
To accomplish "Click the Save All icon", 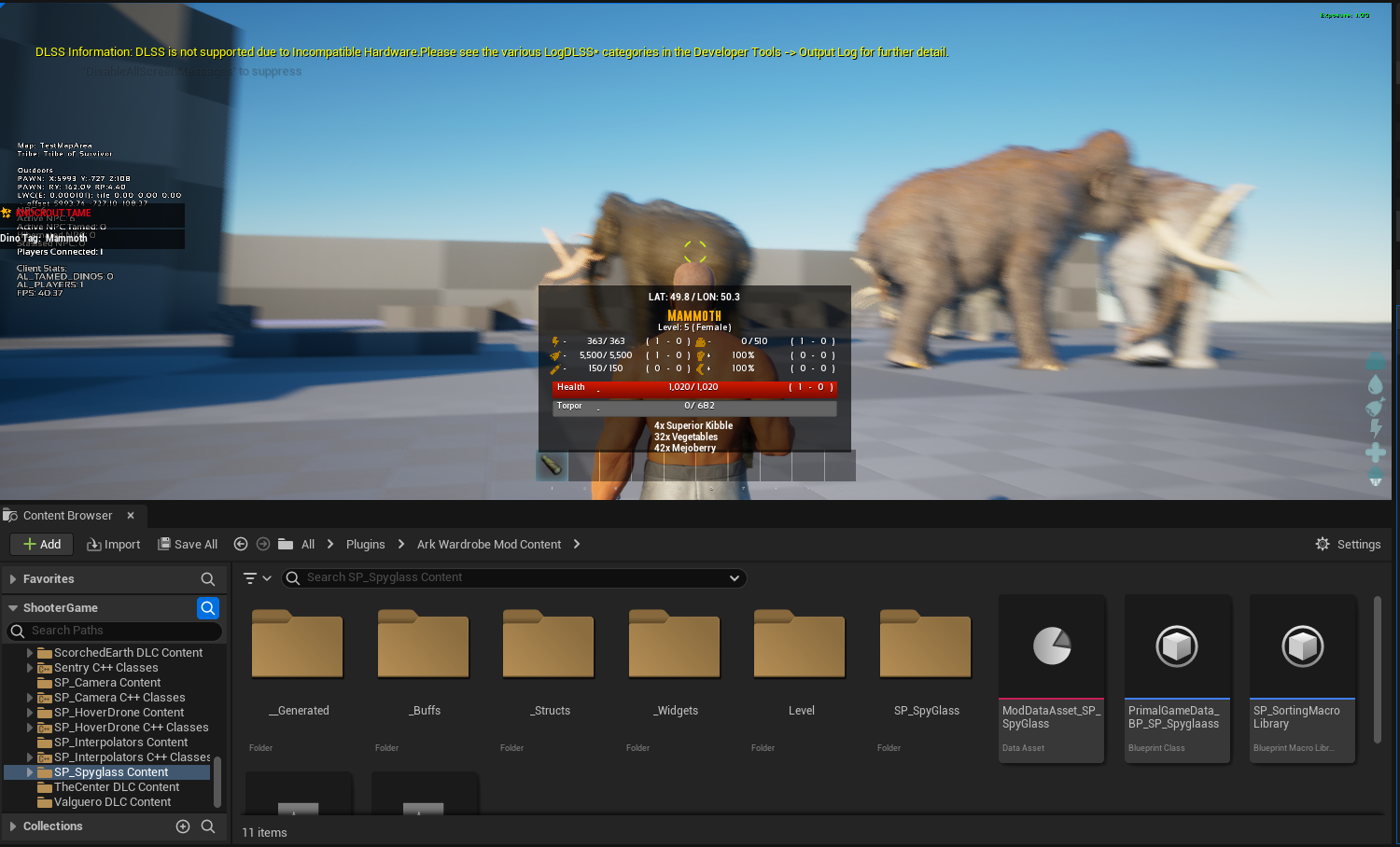I will tap(164, 544).
